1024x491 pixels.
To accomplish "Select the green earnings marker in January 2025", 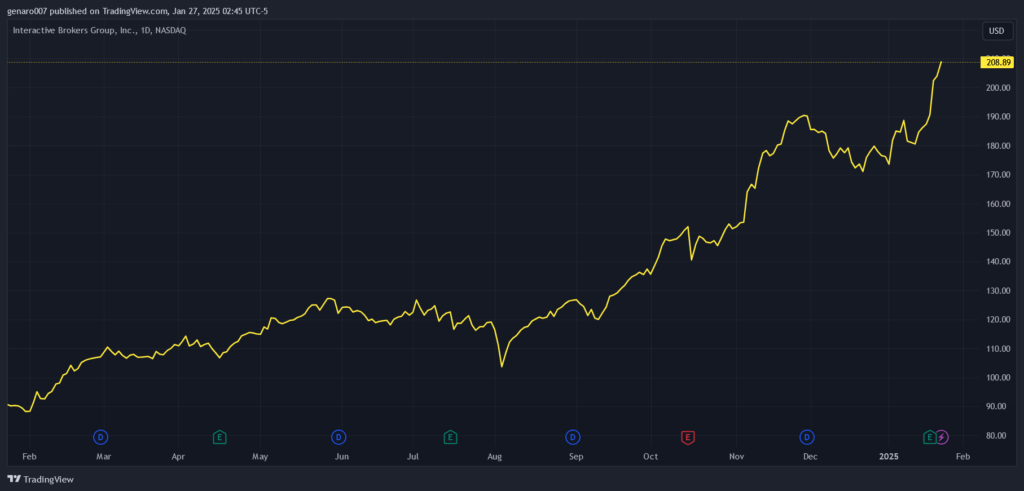I will click(x=929, y=437).
